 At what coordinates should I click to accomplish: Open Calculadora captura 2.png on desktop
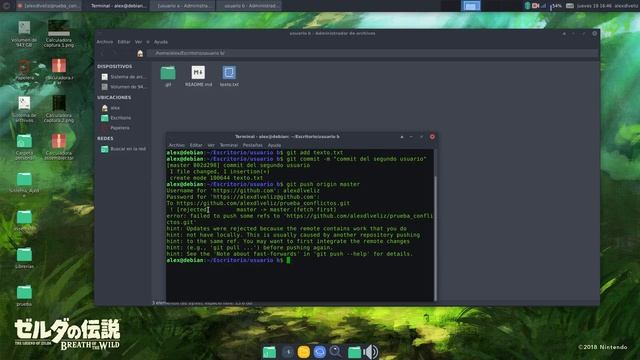[x=59, y=109]
